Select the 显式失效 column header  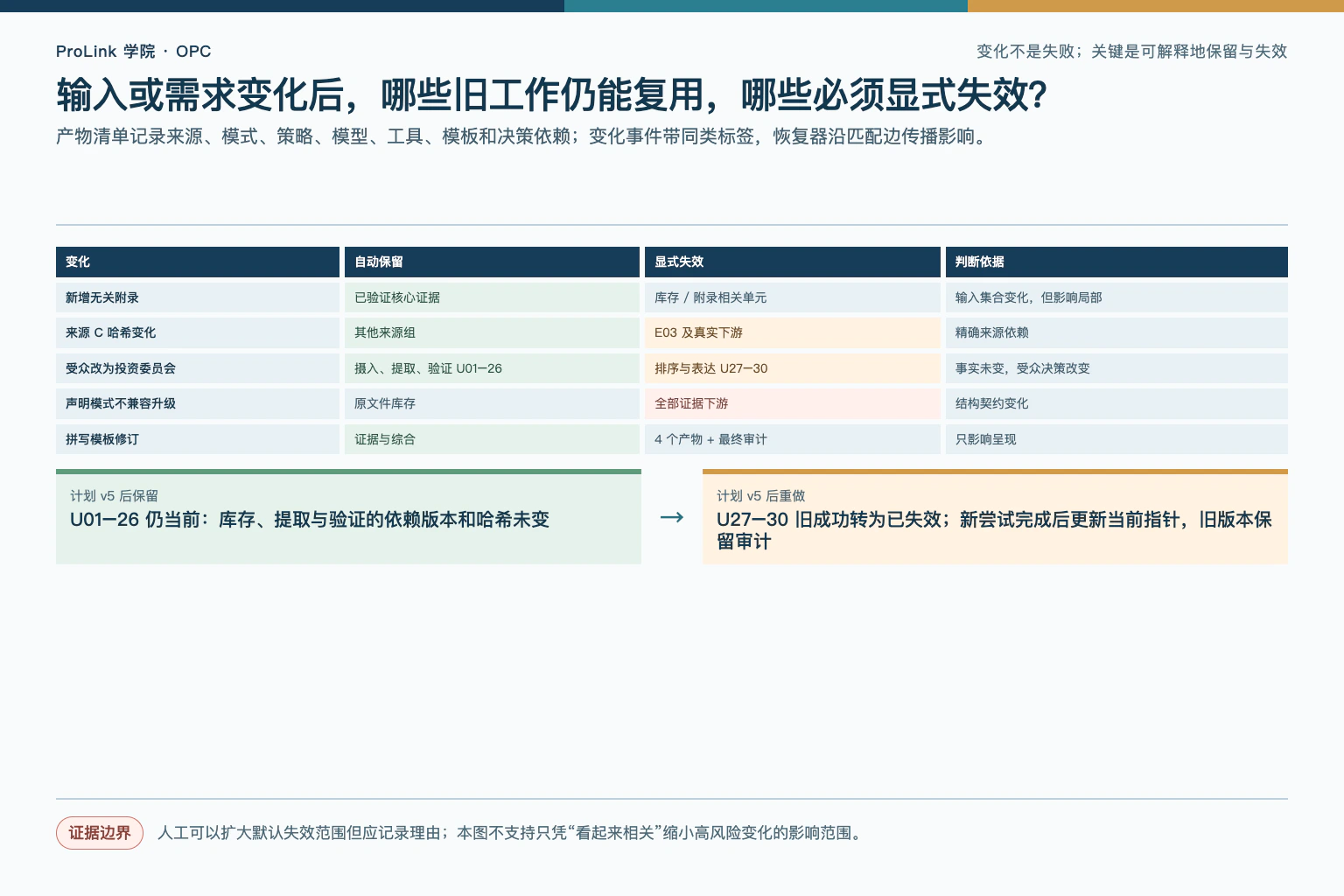tap(793, 262)
